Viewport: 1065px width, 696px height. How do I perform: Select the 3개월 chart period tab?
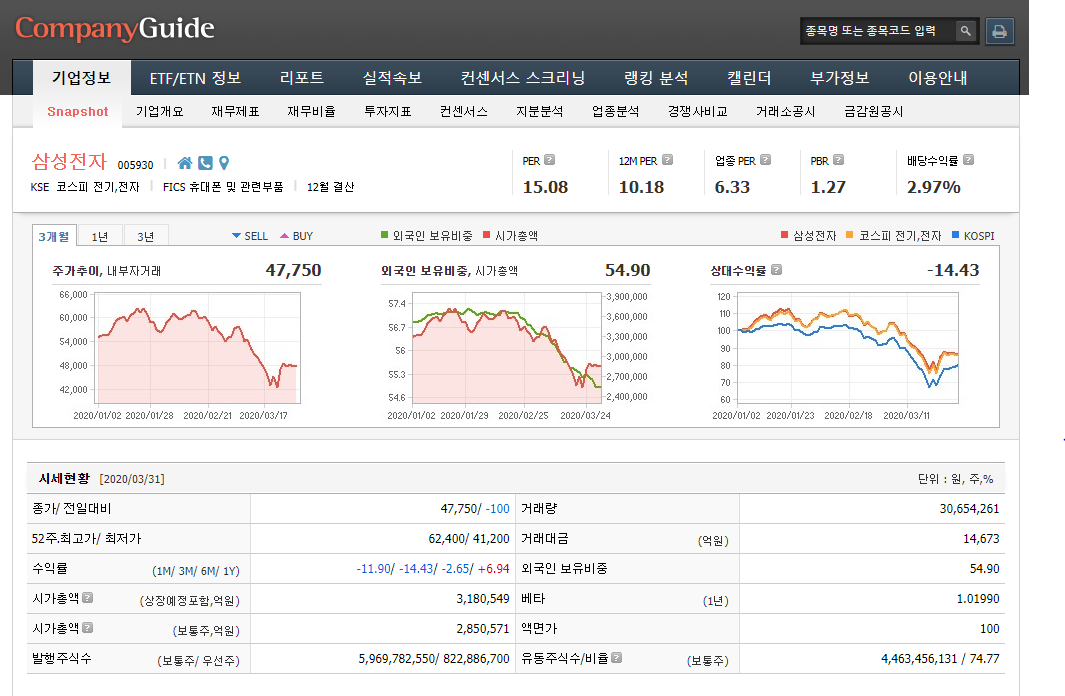54,236
